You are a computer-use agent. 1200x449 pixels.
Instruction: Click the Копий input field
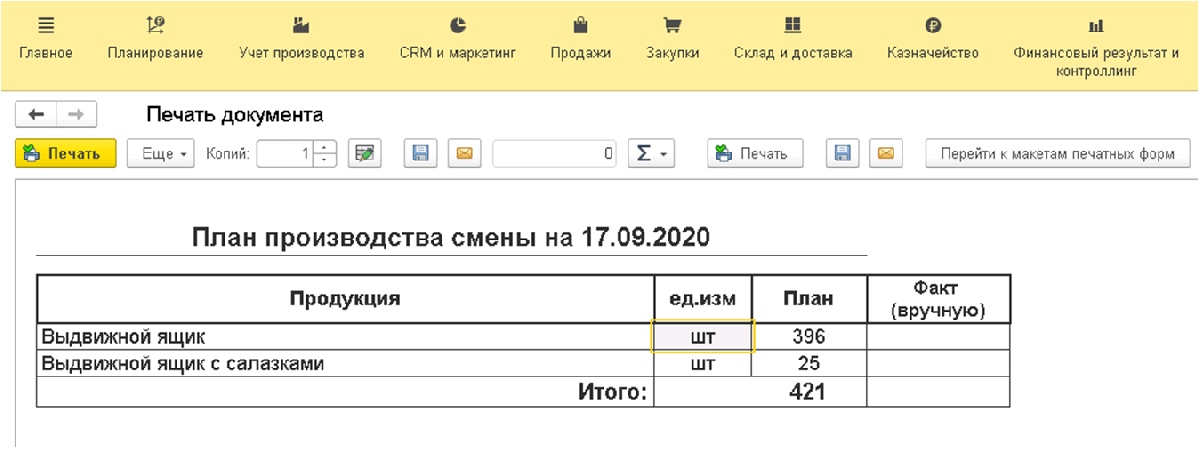click(286, 154)
